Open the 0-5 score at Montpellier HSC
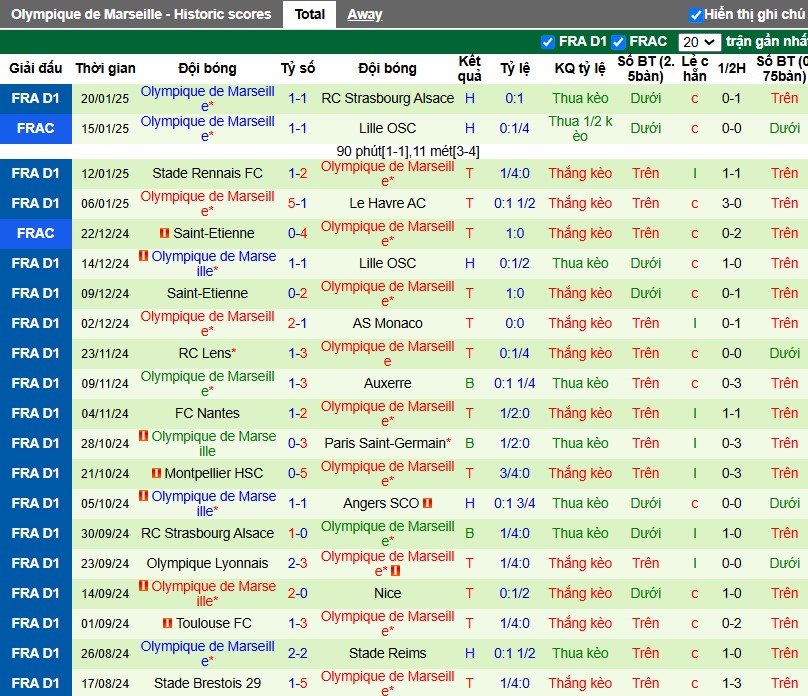The width and height of the screenshot is (808, 696). click(x=297, y=473)
